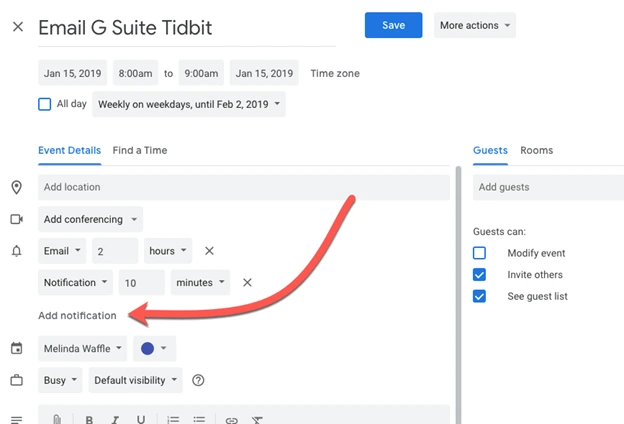Open the Guests tab
The height and width of the screenshot is (424, 624).
[490, 150]
